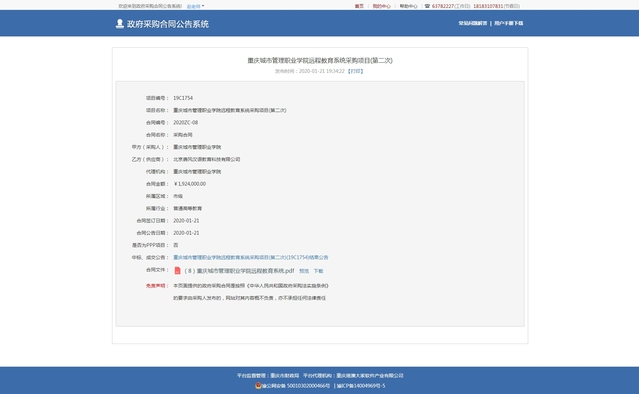Open 帮助中心 in top navigation
The height and width of the screenshot is (394, 639).
[408, 6]
